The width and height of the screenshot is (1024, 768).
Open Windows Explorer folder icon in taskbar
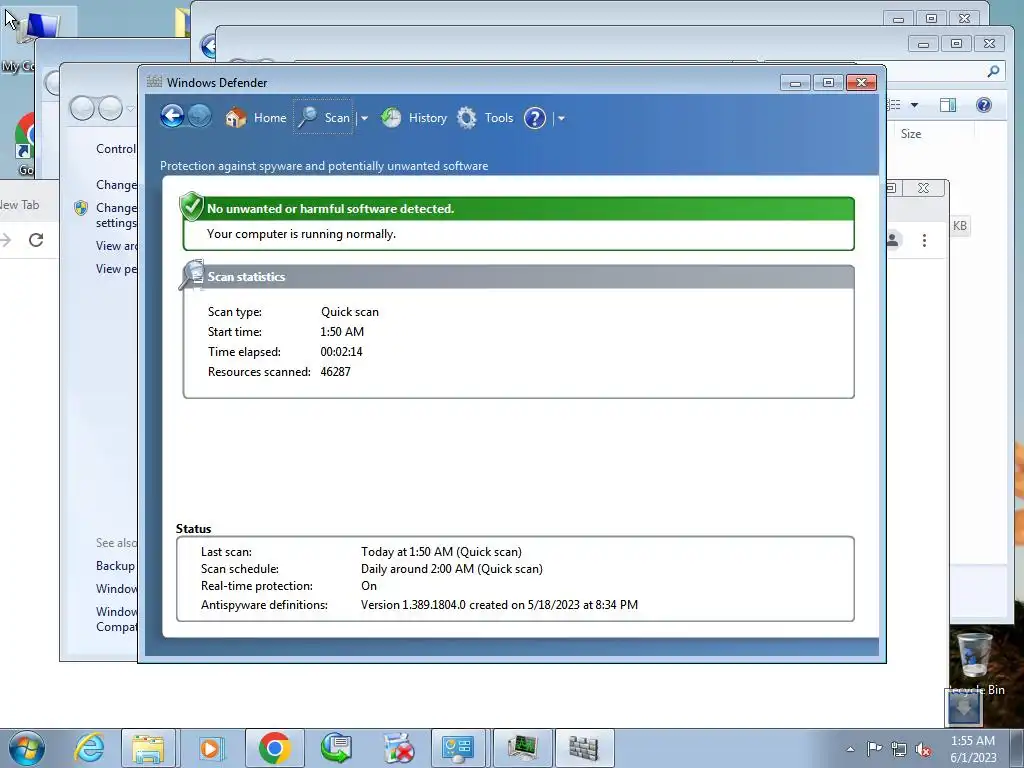pyautogui.click(x=148, y=748)
